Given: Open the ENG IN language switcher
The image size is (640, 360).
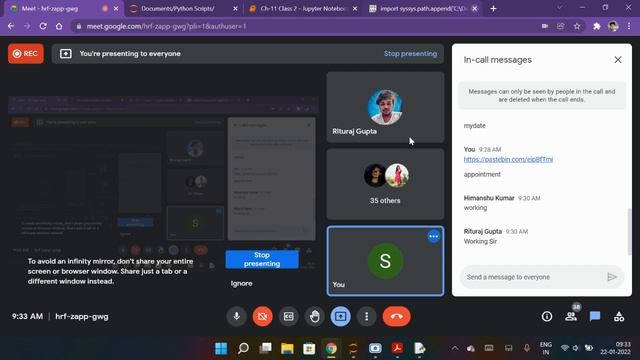Looking at the screenshot, I should tap(546, 348).
